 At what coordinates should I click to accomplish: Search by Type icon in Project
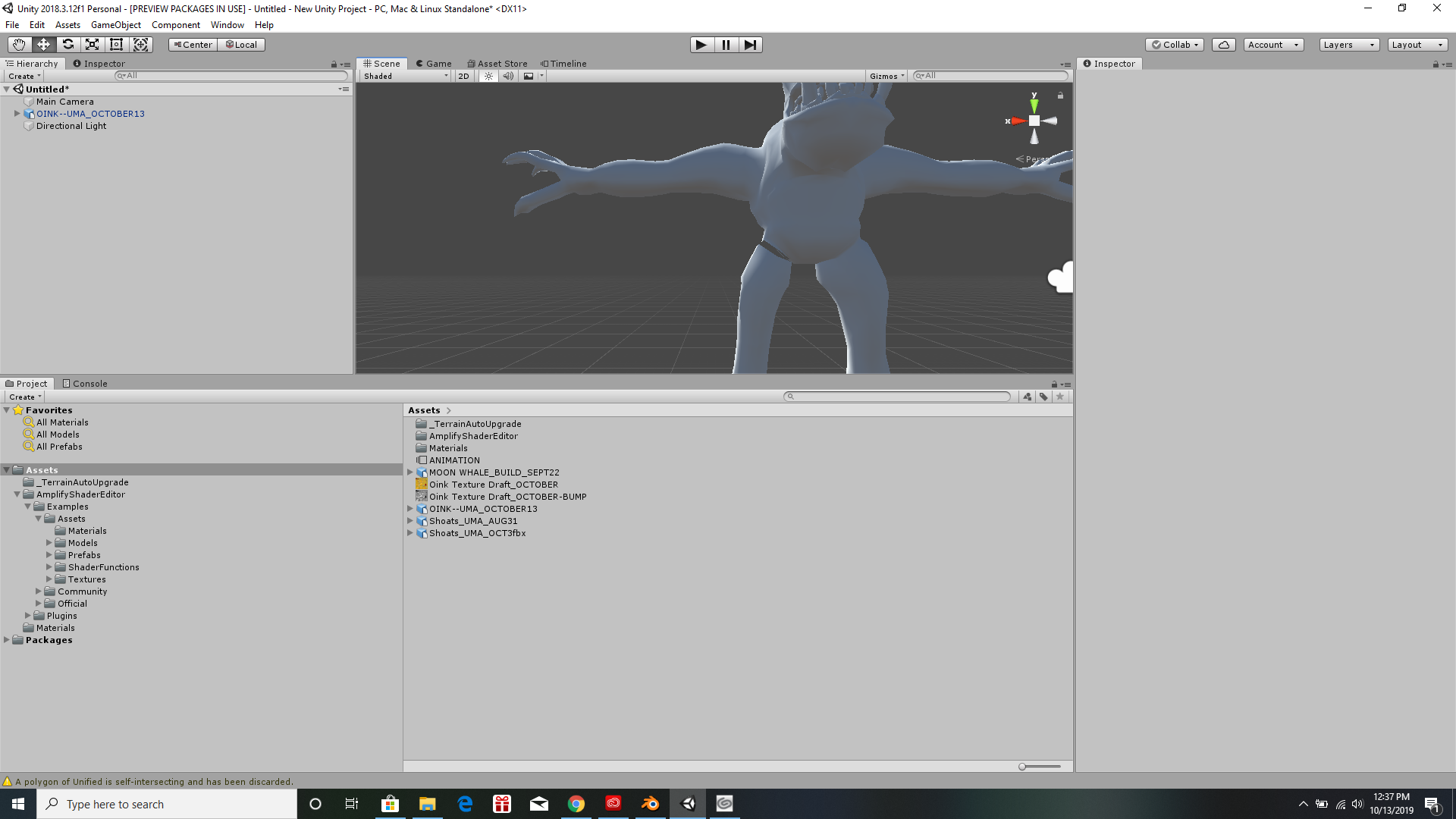click(x=1027, y=397)
